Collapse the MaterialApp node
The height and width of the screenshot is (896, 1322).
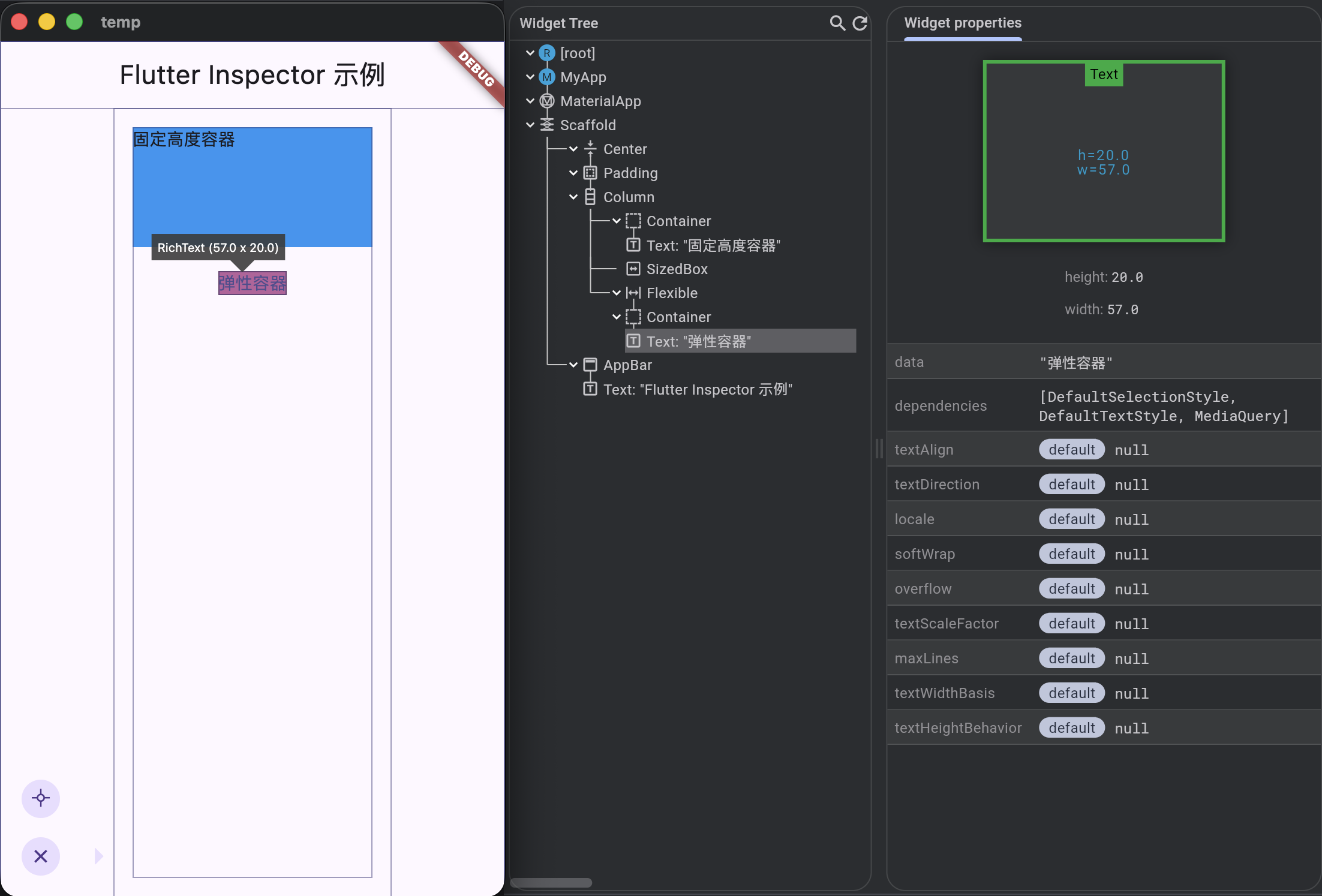pyautogui.click(x=530, y=101)
